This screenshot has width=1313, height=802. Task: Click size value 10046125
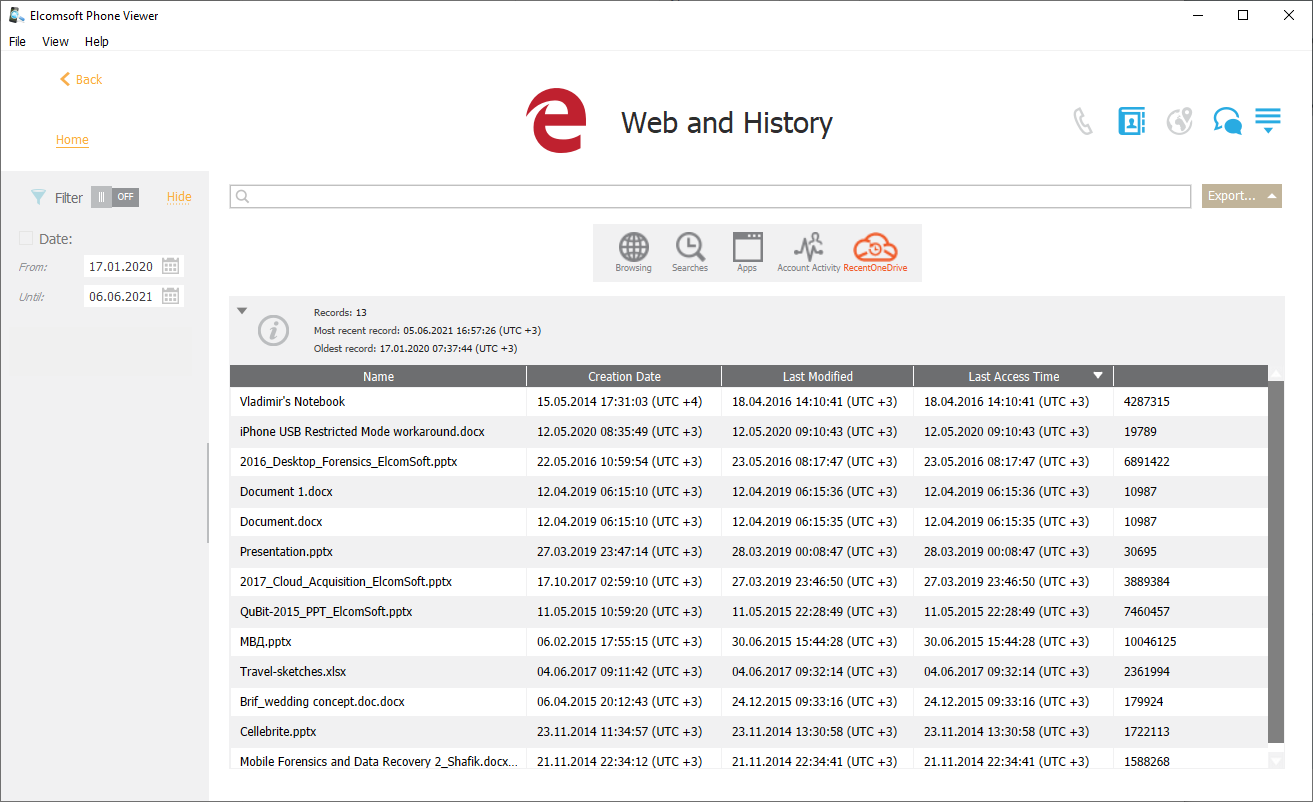[1150, 642]
